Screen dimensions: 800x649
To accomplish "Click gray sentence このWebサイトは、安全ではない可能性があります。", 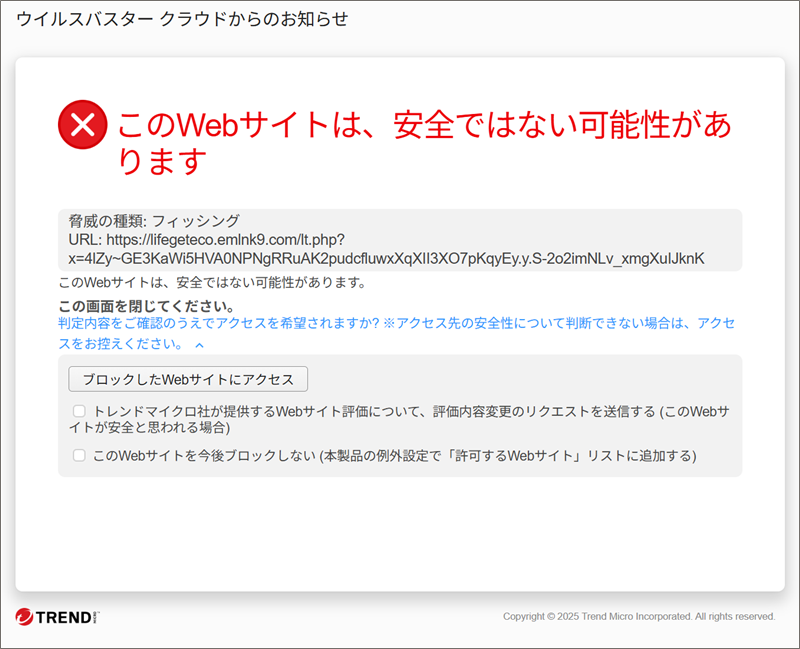I will pos(212,282).
